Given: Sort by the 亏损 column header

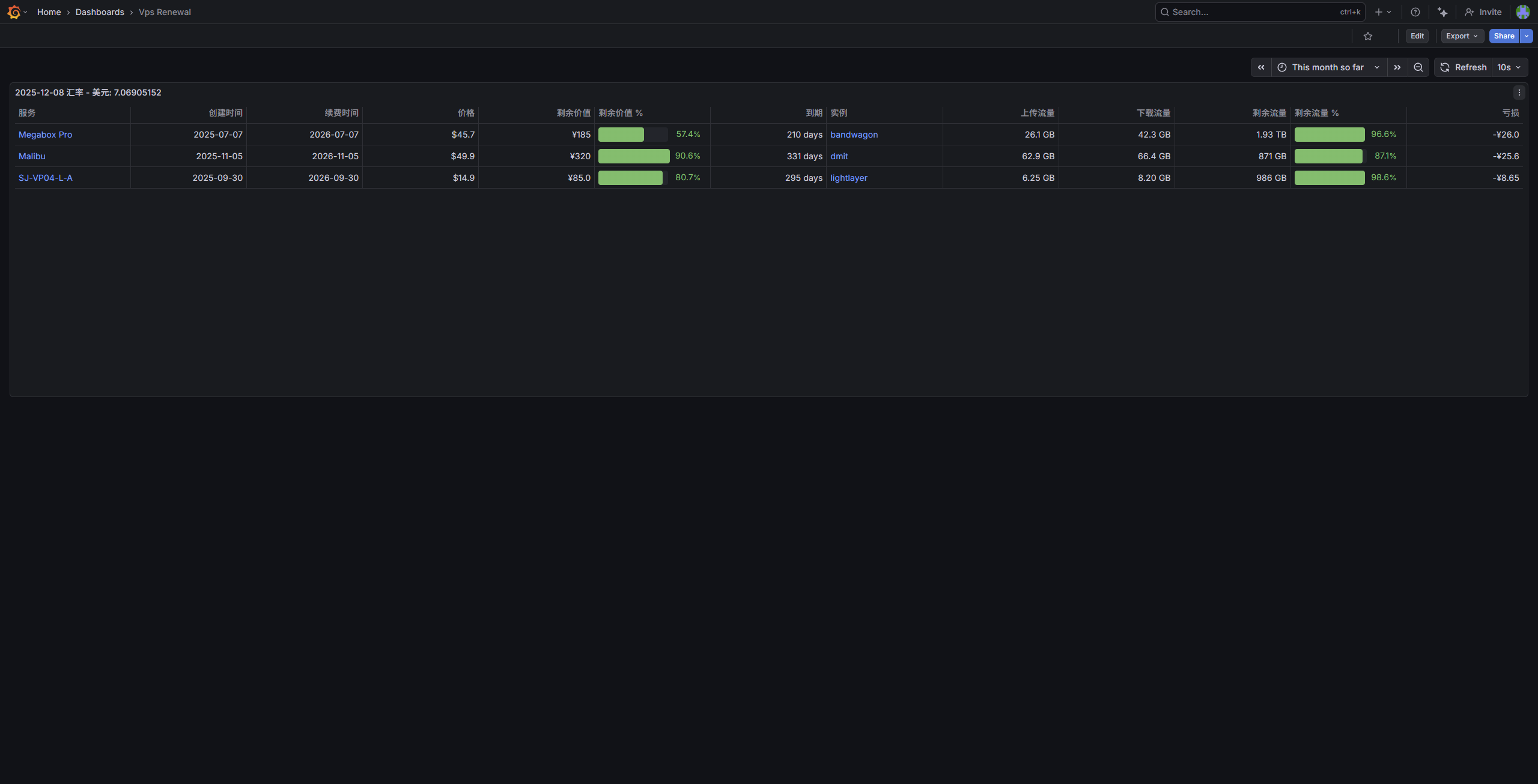Looking at the screenshot, I should pos(1510,113).
